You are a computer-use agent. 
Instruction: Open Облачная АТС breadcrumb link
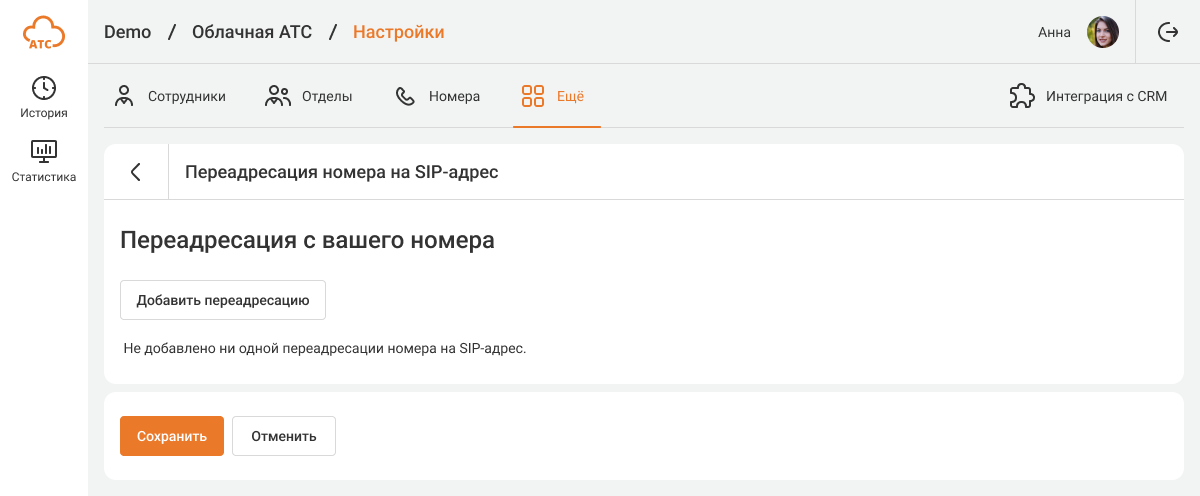coord(252,32)
